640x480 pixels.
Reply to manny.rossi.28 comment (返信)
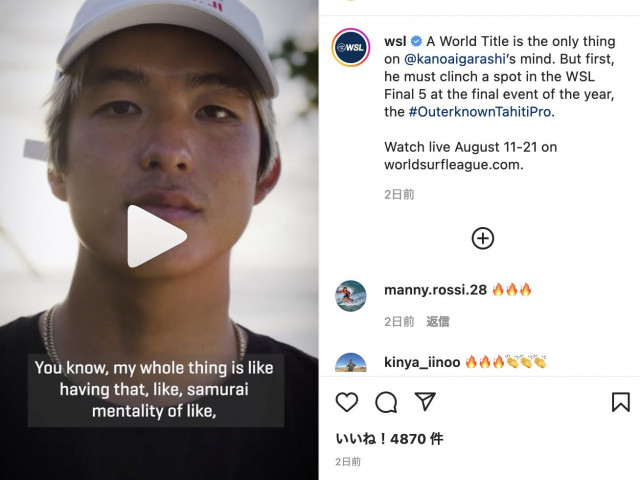[438, 322]
